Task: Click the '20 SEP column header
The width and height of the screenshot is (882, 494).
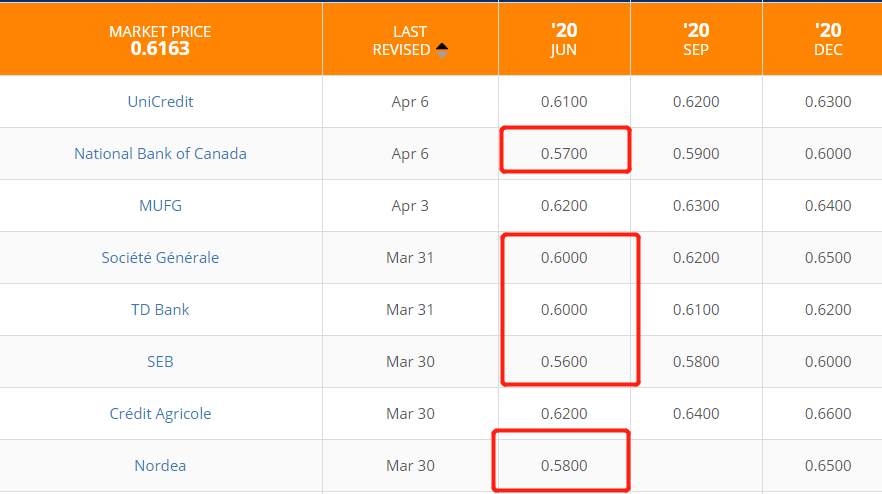Action: pos(696,39)
